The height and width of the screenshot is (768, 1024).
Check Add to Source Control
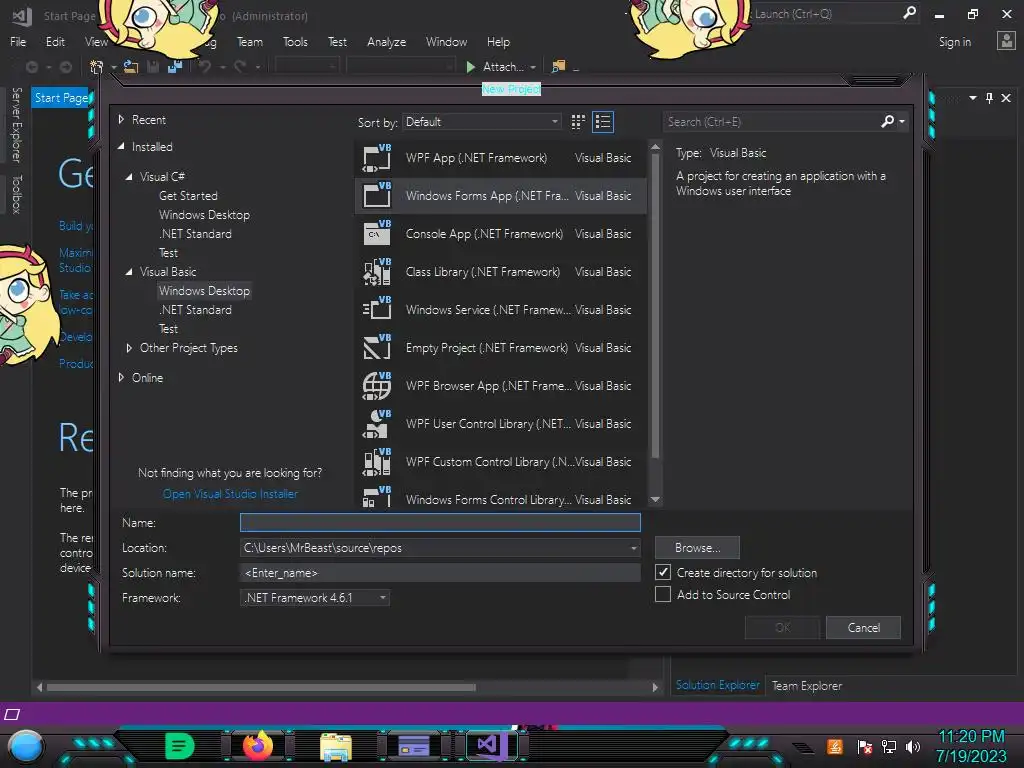(x=663, y=594)
